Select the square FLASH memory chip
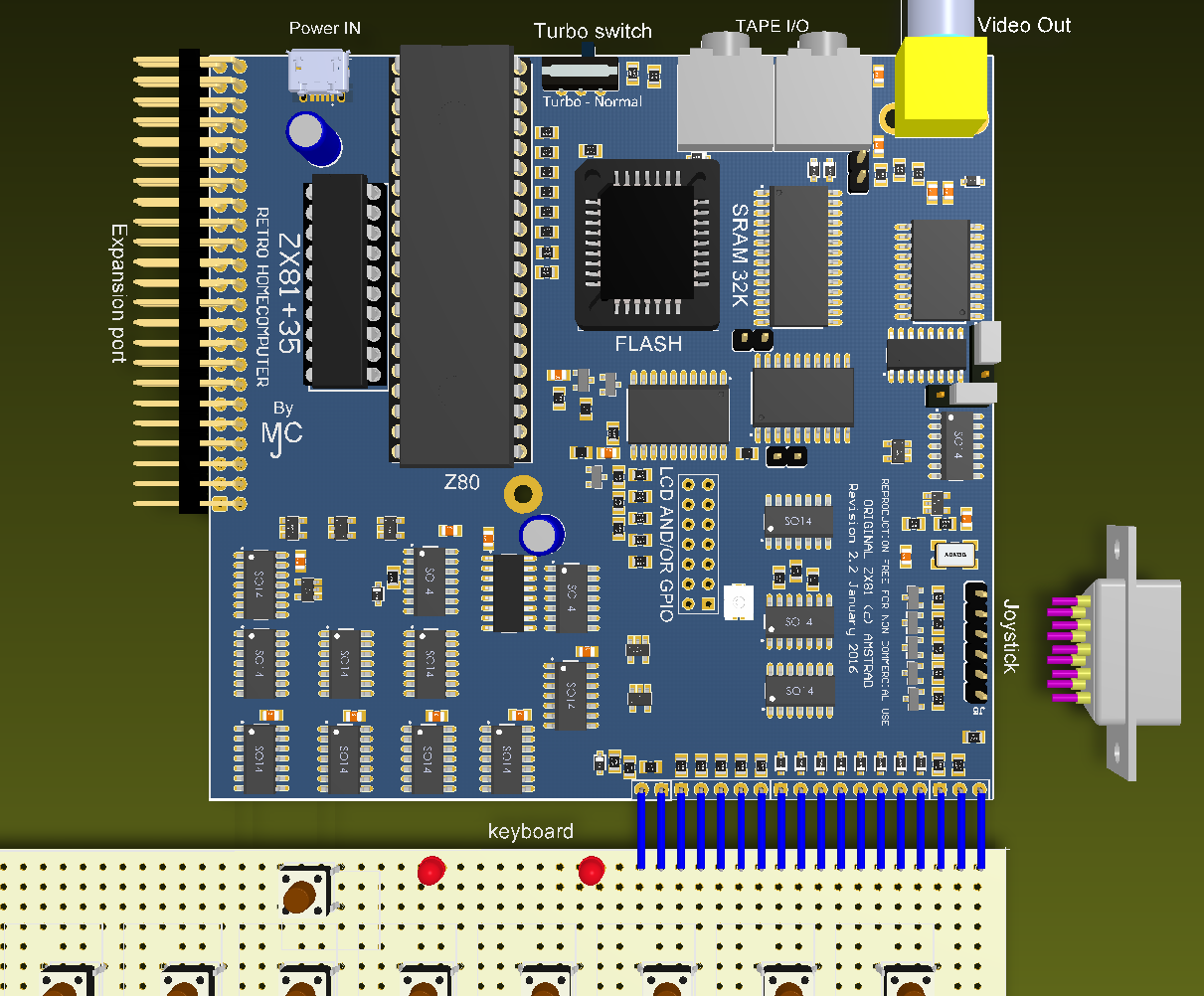1204x996 pixels. 647,244
